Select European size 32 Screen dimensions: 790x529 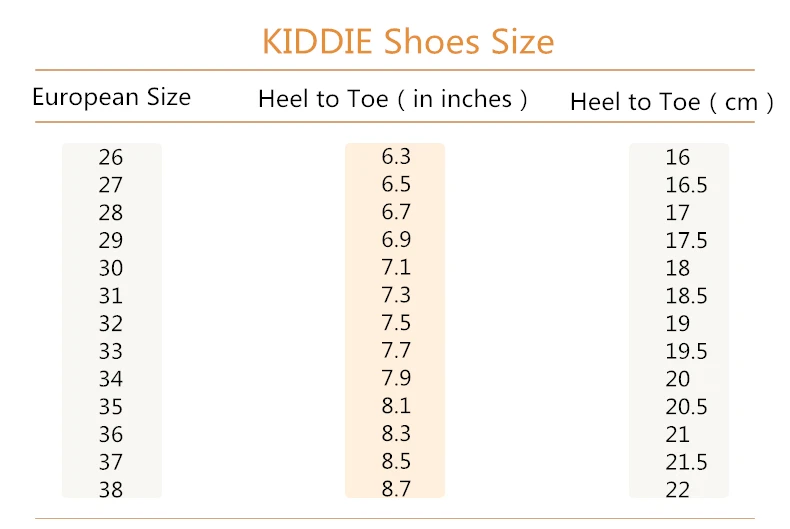tap(111, 323)
